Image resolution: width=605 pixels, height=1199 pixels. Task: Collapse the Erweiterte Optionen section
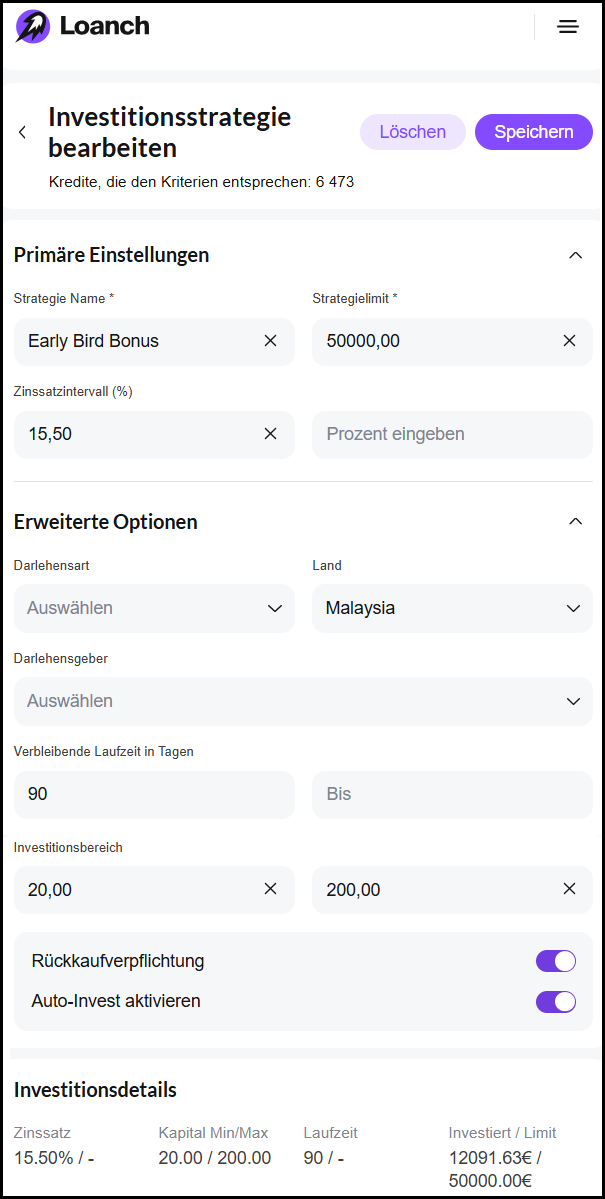pyautogui.click(x=575, y=521)
